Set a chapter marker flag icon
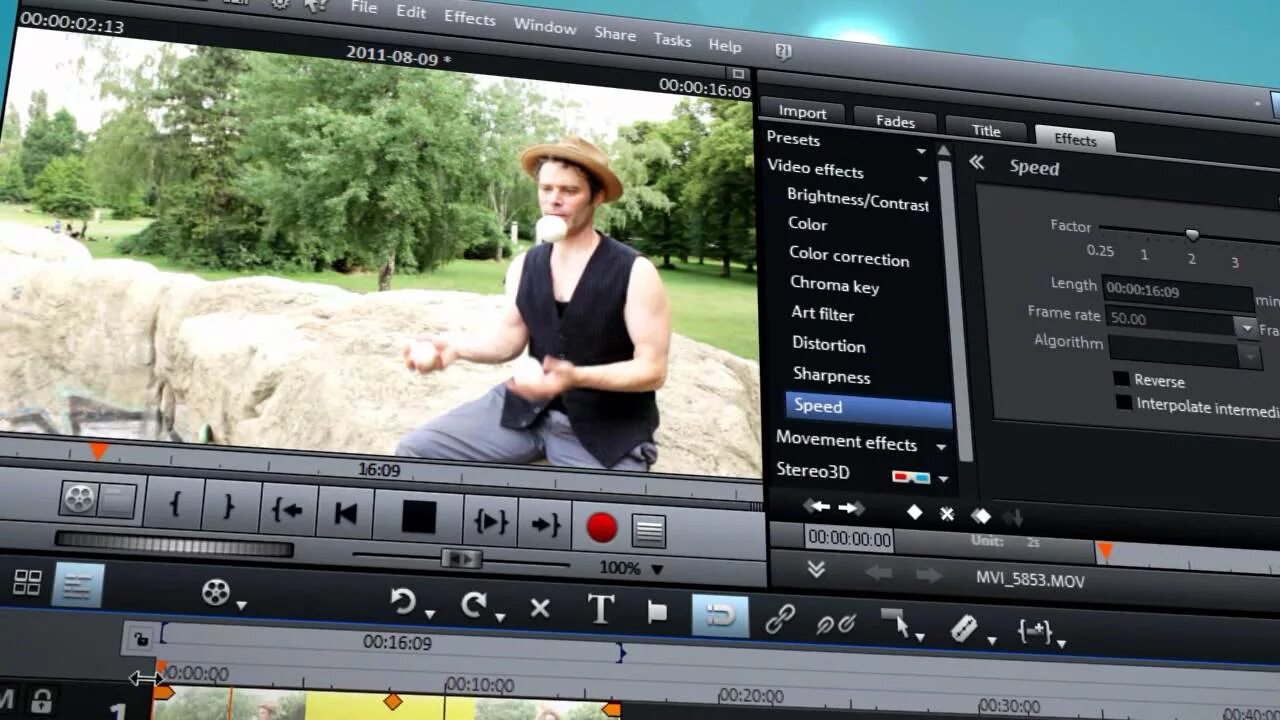Image resolution: width=1280 pixels, height=720 pixels. coord(657,613)
